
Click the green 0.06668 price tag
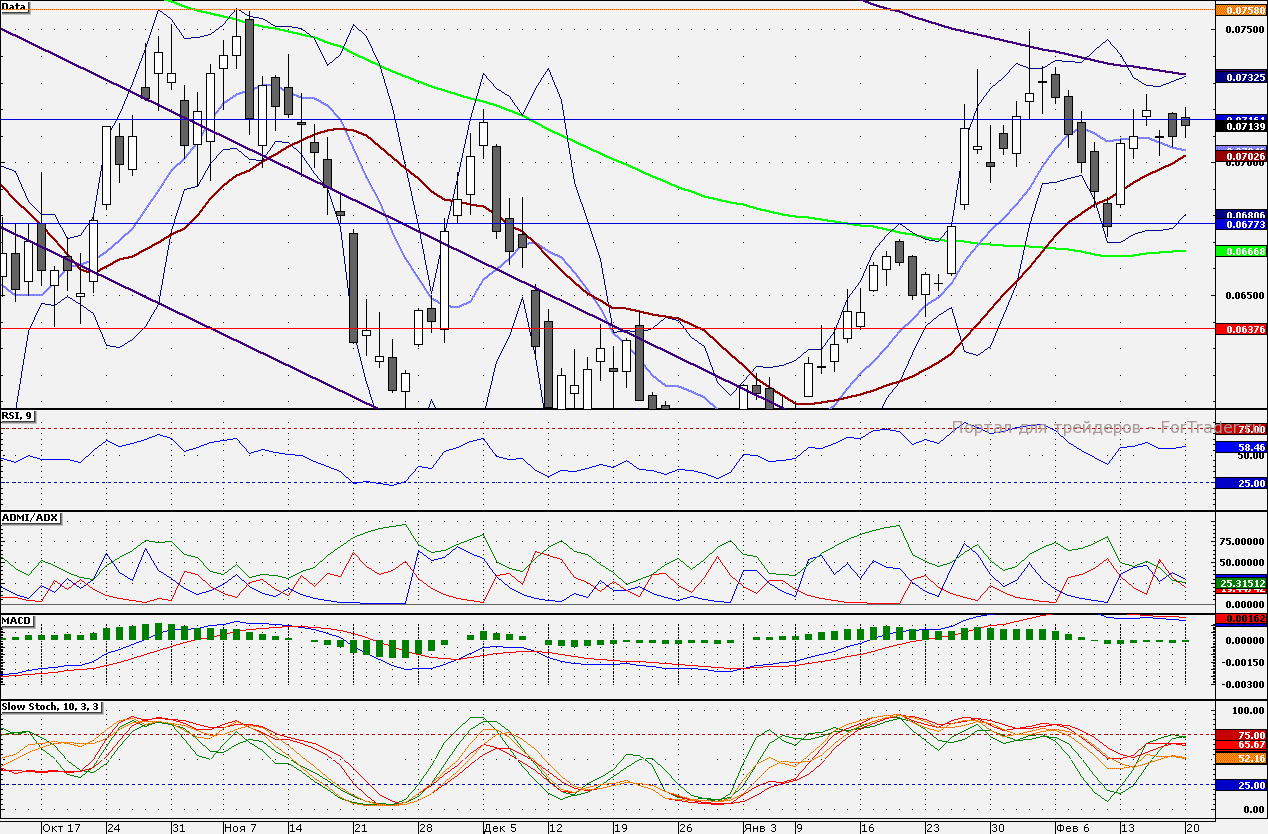pyautogui.click(x=1239, y=250)
